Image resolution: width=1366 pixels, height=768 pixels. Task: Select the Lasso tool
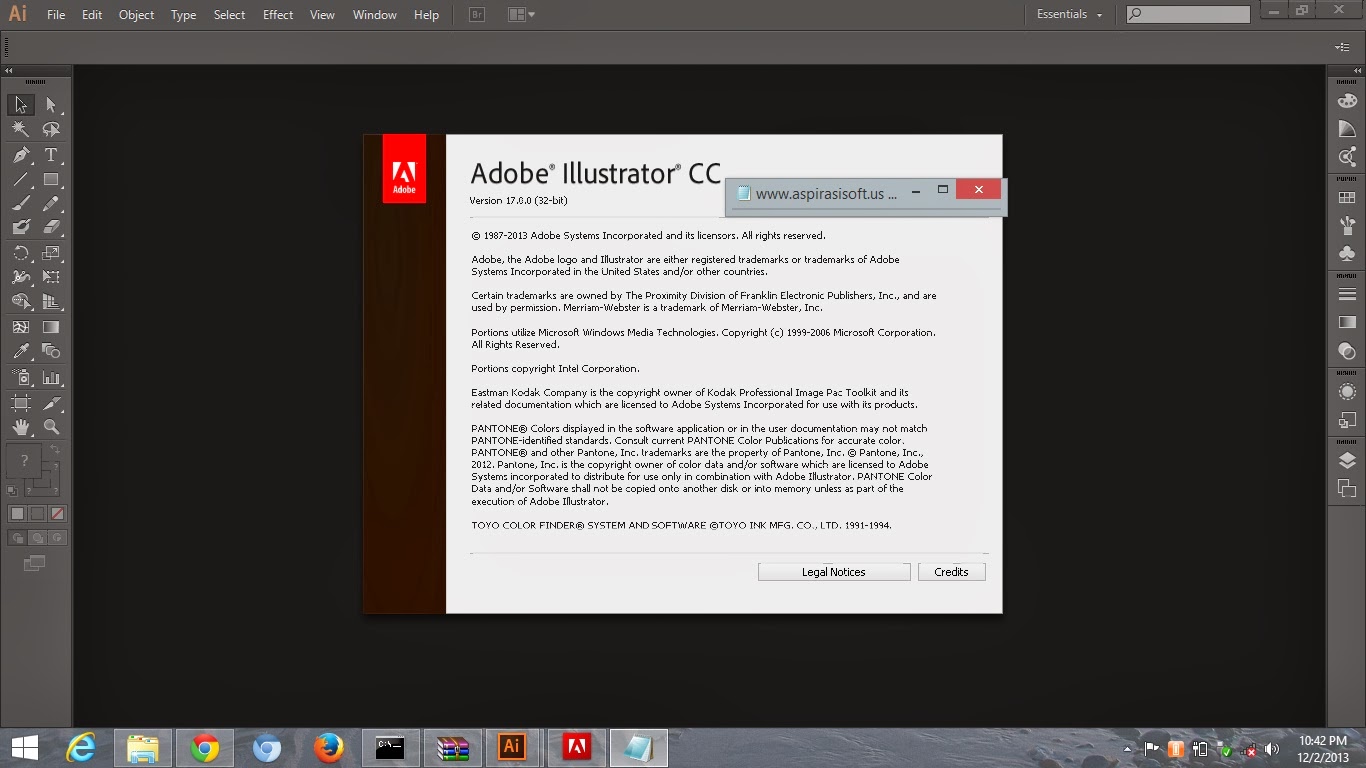pos(51,130)
